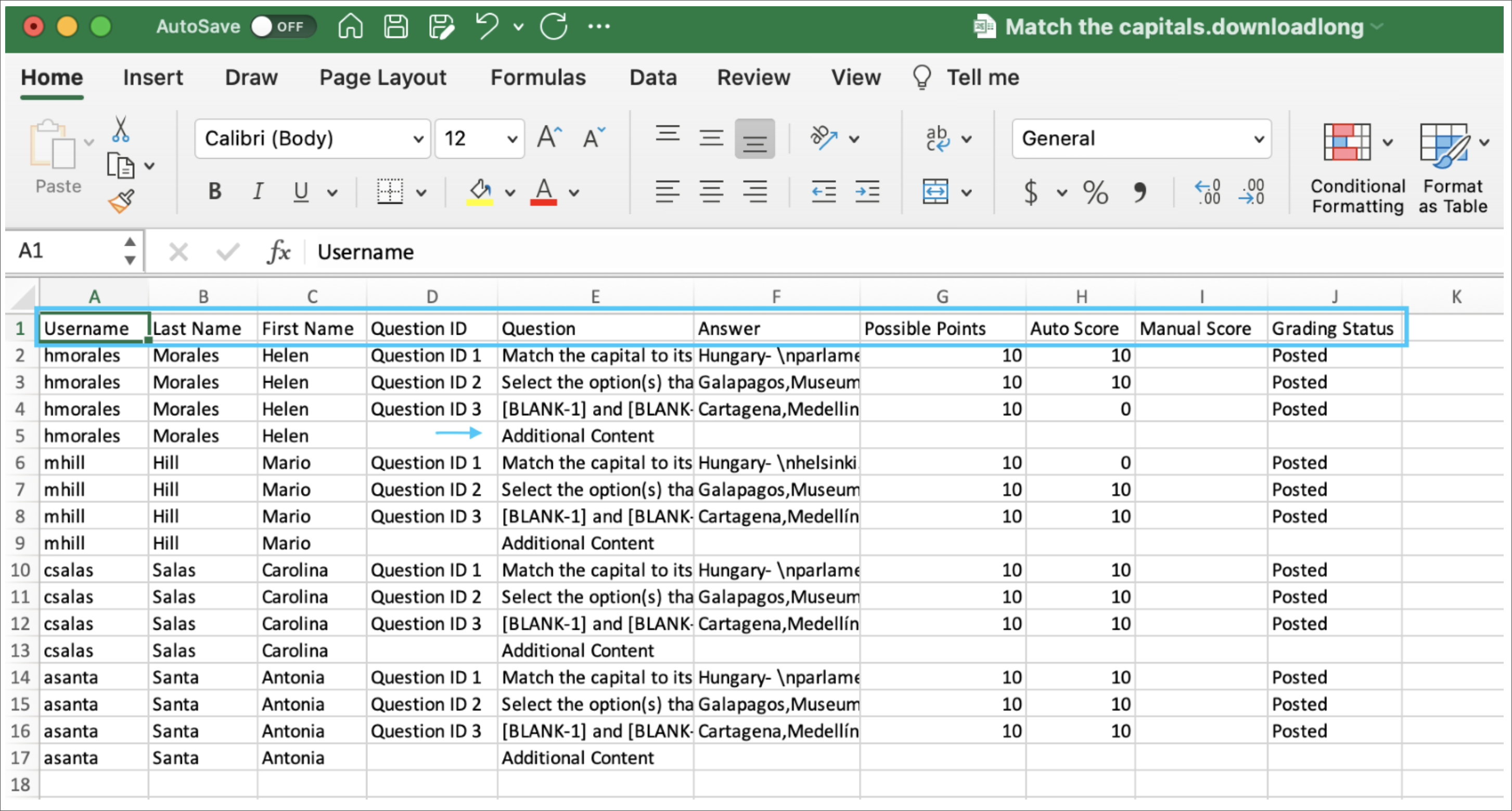Apply bold formatting
1512x811 pixels.
tap(214, 192)
